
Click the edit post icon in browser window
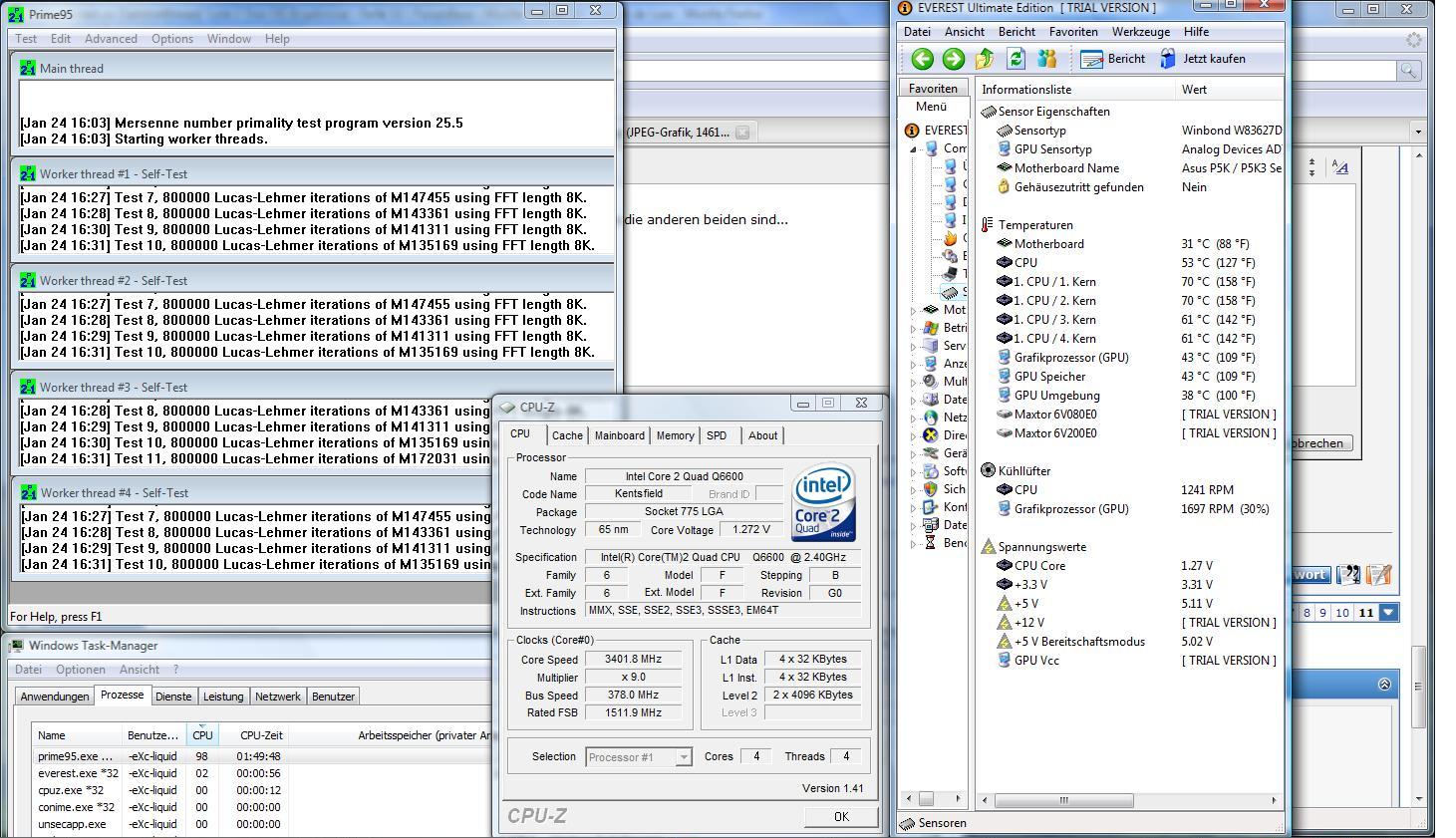tap(1379, 574)
